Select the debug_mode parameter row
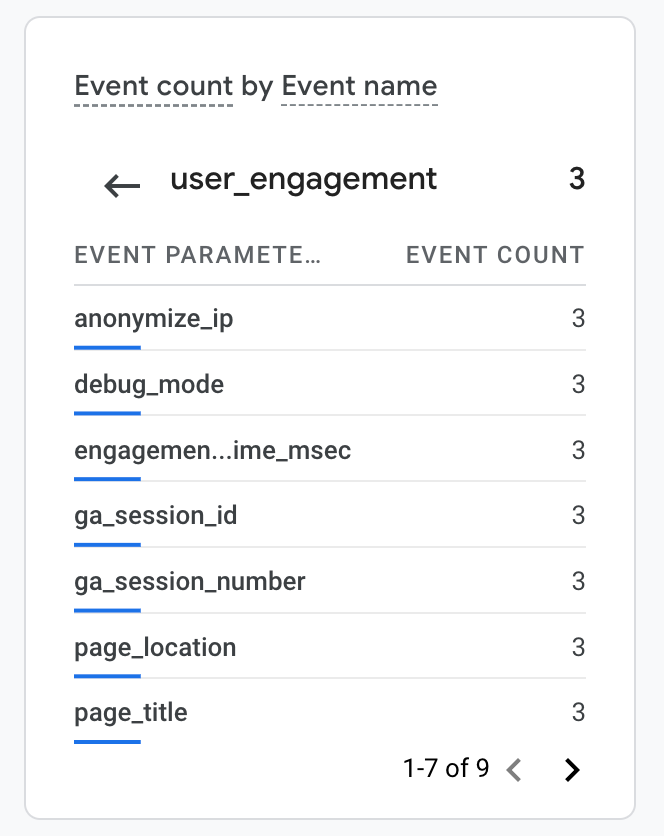The width and height of the screenshot is (664, 836). point(149,384)
